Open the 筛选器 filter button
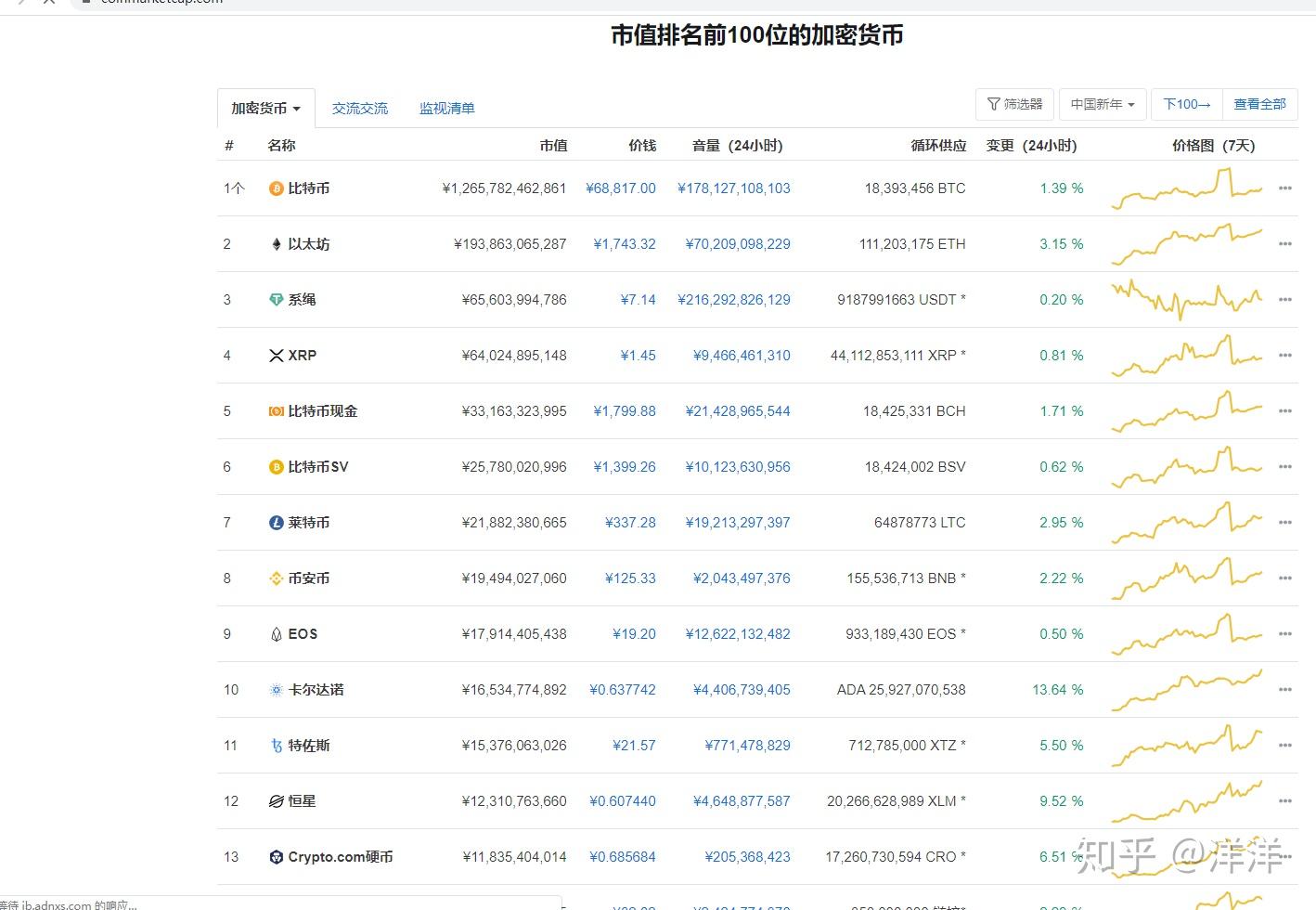This screenshot has height=910, width=1316. tap(1014, 104)
